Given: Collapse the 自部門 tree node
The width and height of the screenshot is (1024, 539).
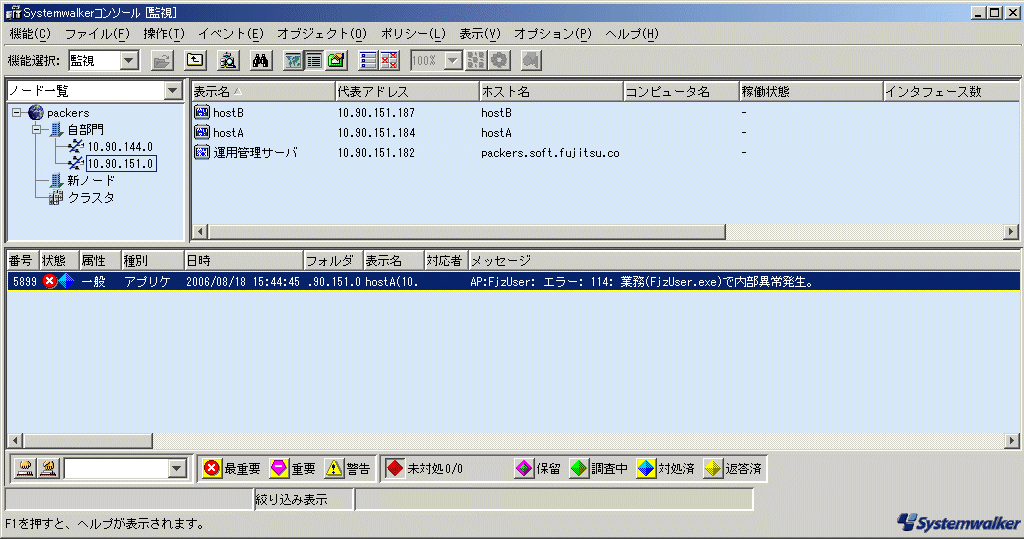Looking at the screenshot, I should [x=37, y=130].
